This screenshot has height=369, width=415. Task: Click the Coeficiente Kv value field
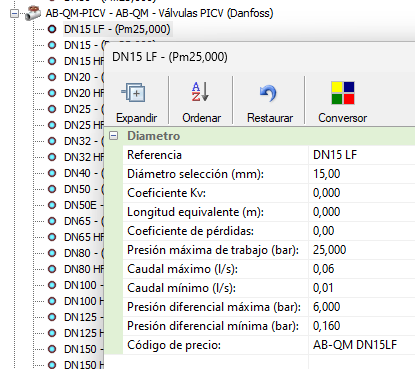click(x=362, y=193)
